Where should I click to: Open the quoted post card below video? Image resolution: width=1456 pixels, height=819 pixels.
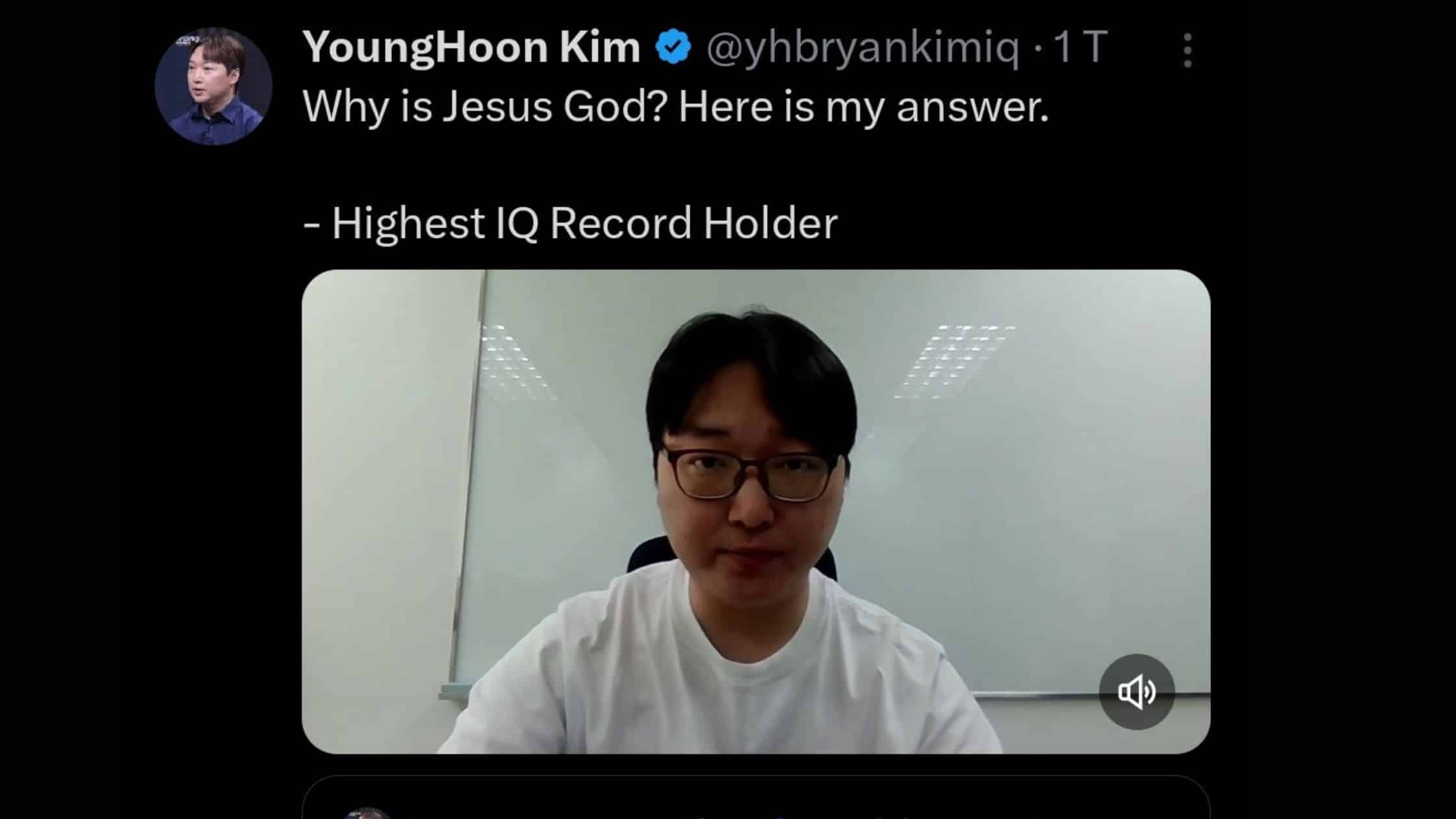coord(756,798)
